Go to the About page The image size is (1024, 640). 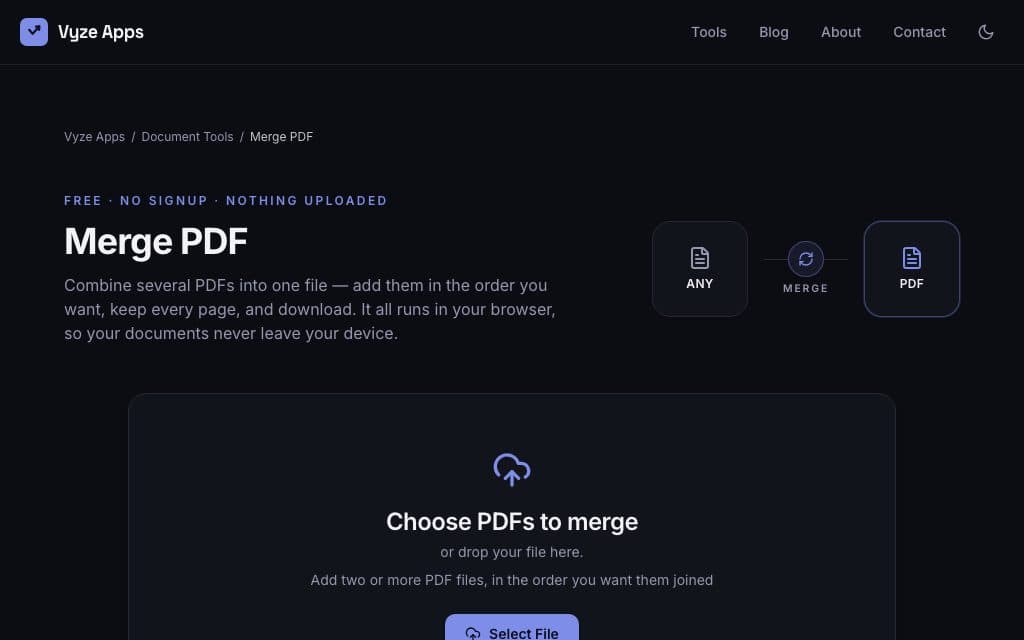pos(840,32)
